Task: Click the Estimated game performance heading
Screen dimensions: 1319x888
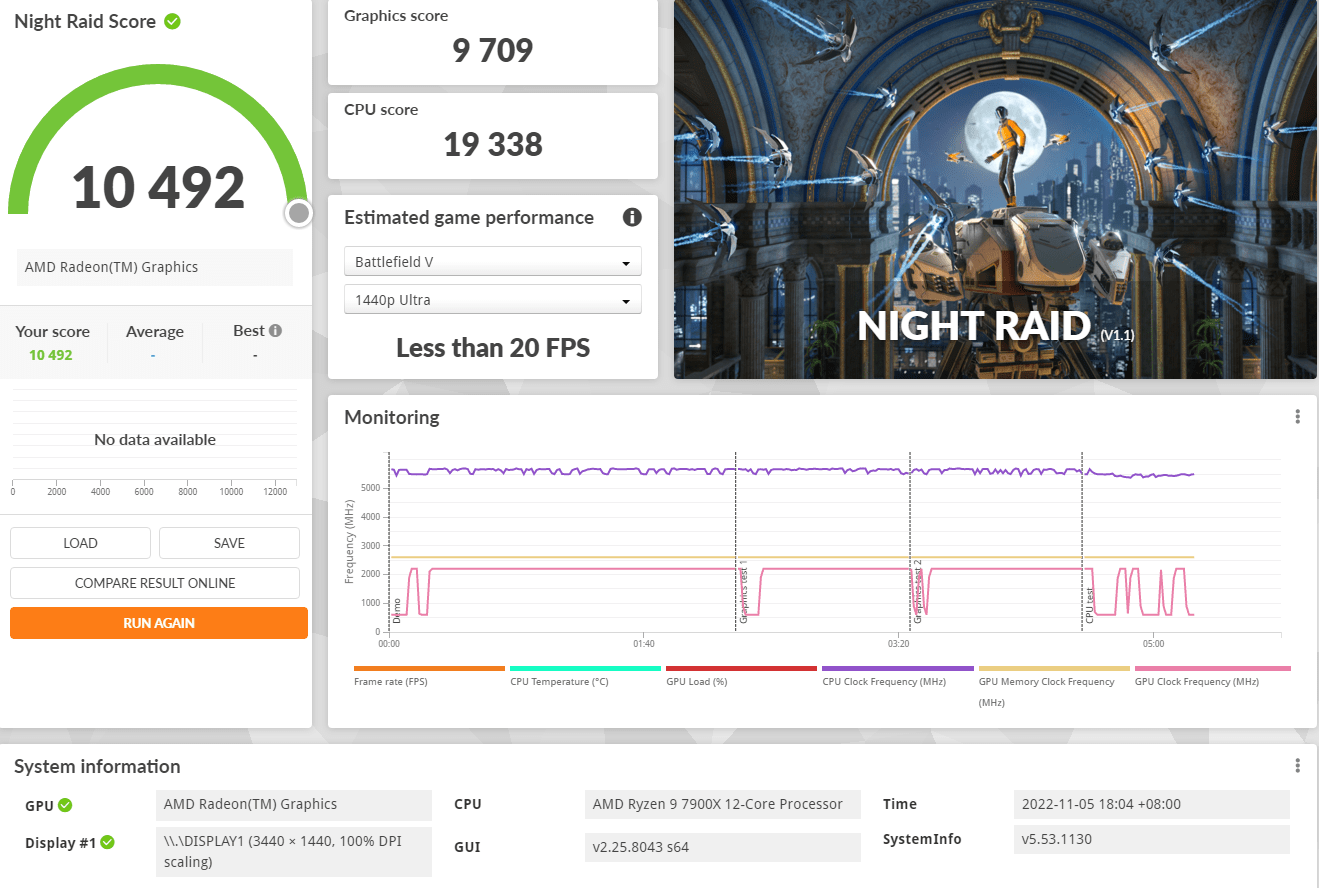Action: click(469, 217)
